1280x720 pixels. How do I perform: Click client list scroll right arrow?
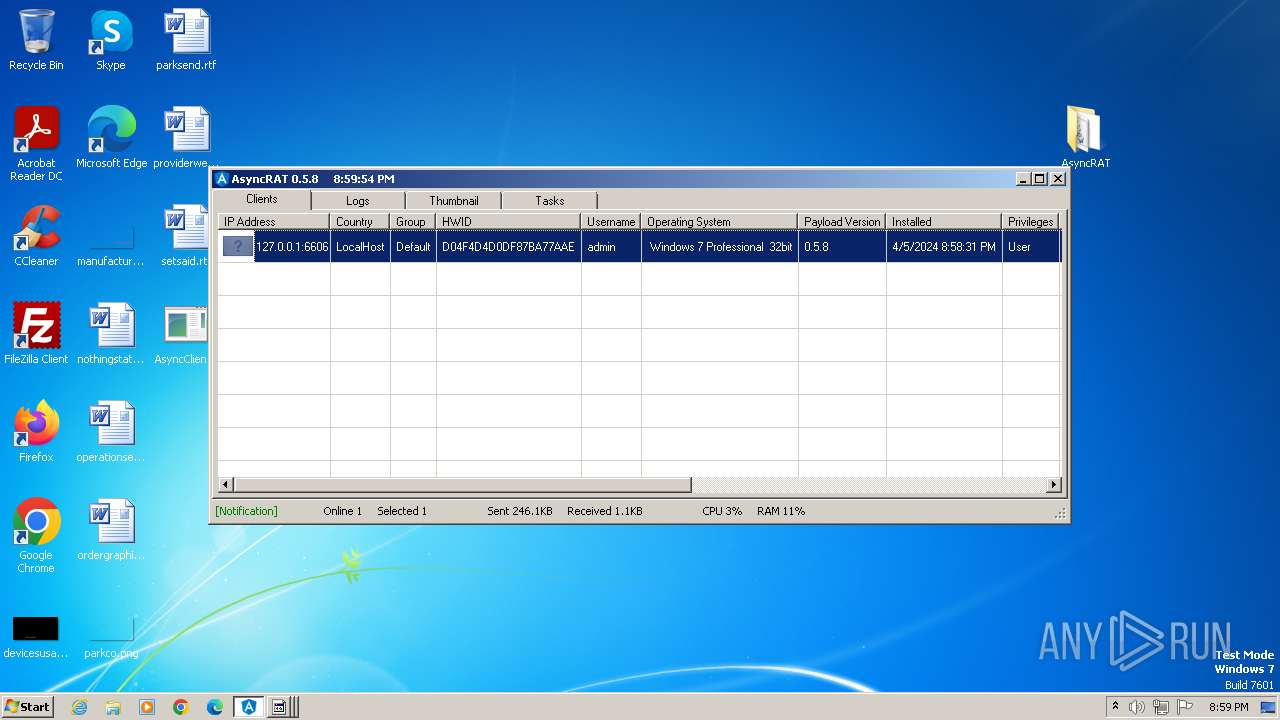coord(1053,485)
